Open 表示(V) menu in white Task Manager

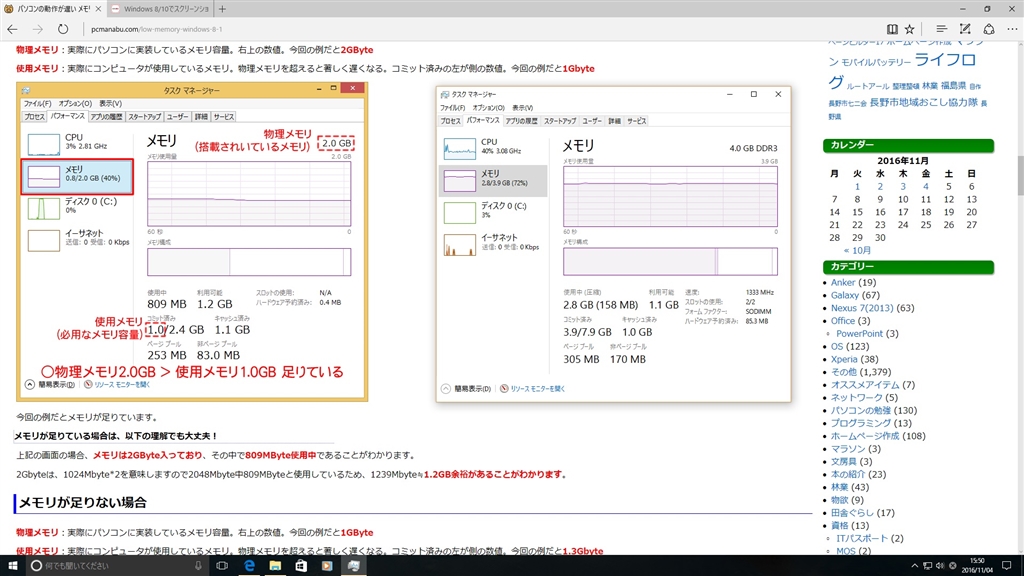(x=522, y=108)
